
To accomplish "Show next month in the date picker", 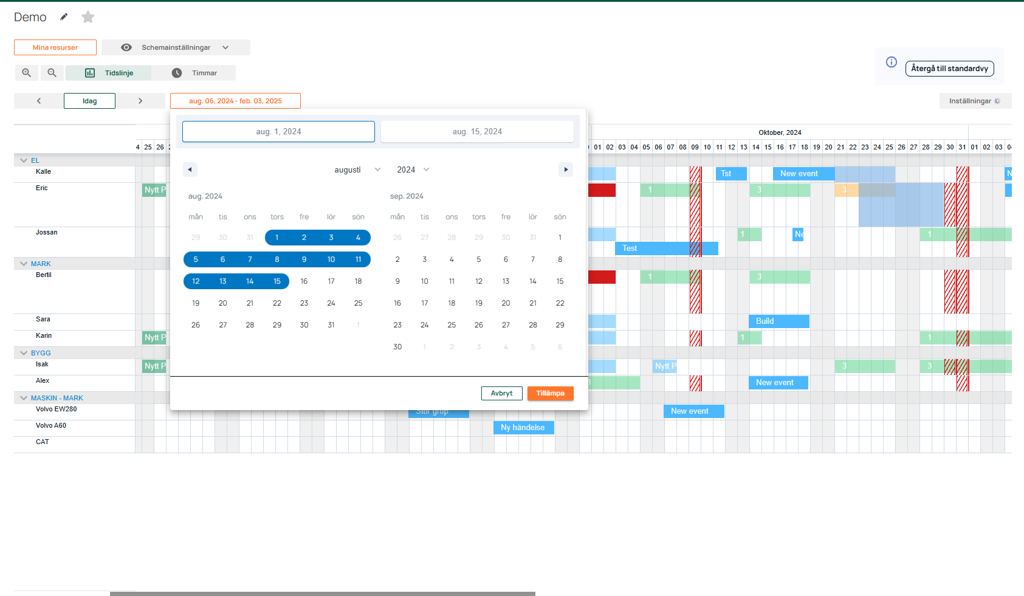I will tap(566, 170).
